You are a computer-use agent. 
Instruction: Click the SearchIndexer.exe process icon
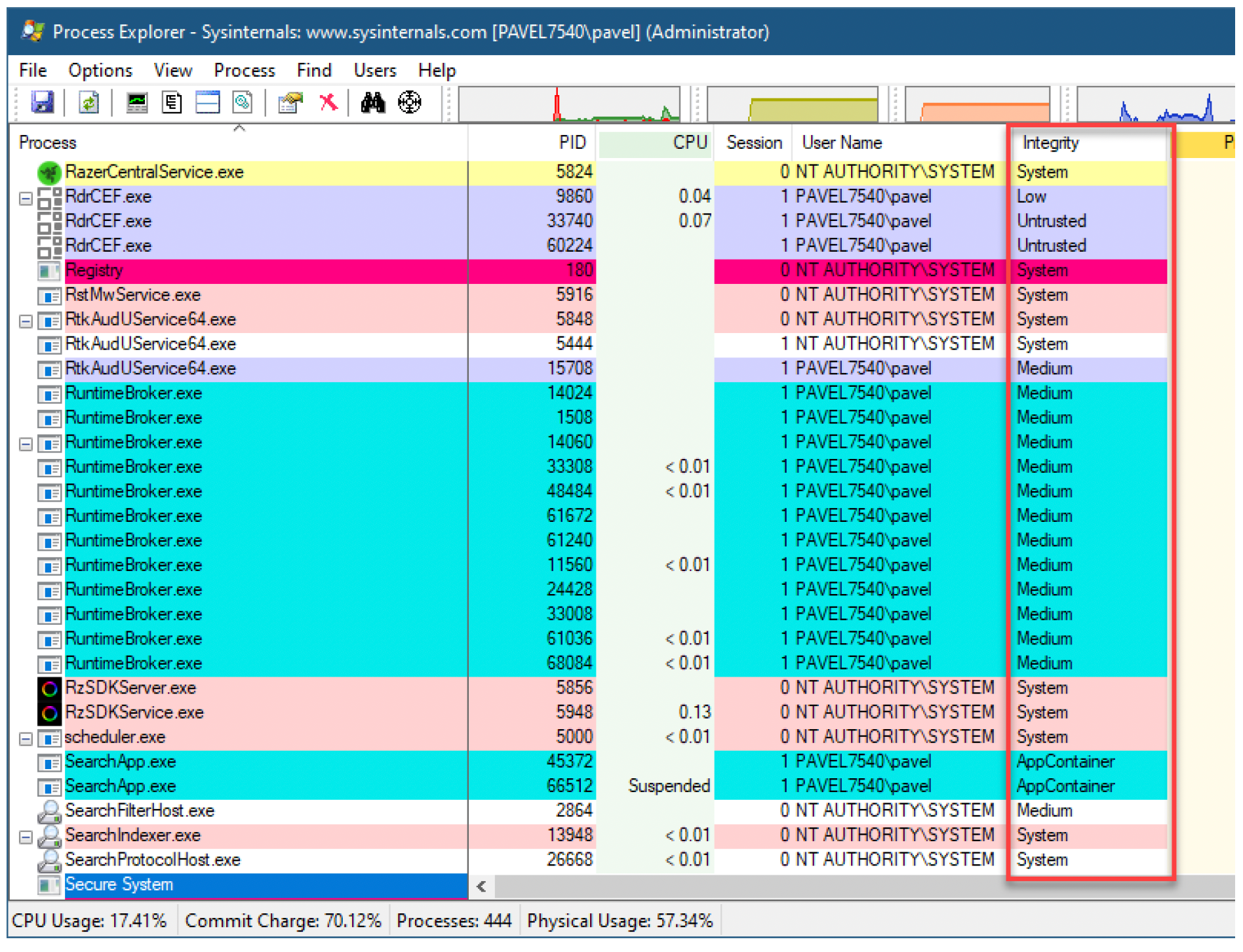(x=49, y=836)
